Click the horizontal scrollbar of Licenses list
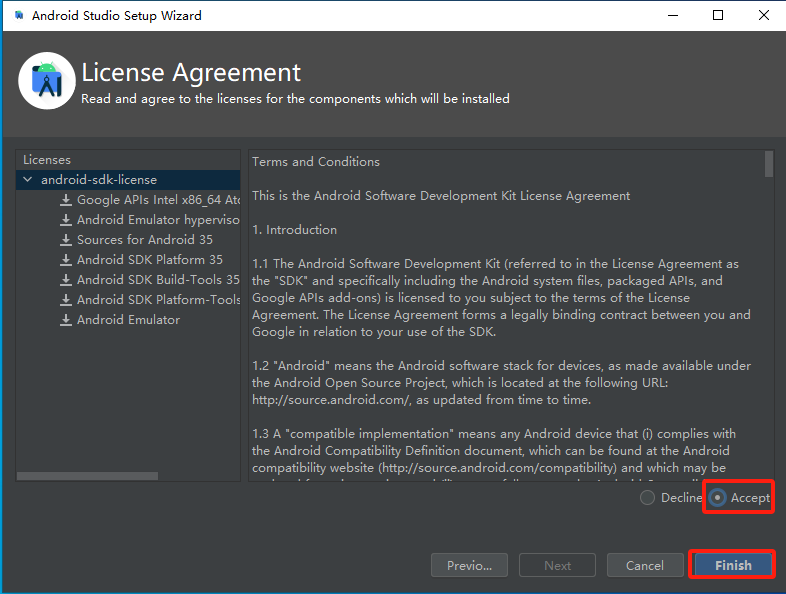The width and height of the screenshot is (786, 594). (x=87, y=476)
